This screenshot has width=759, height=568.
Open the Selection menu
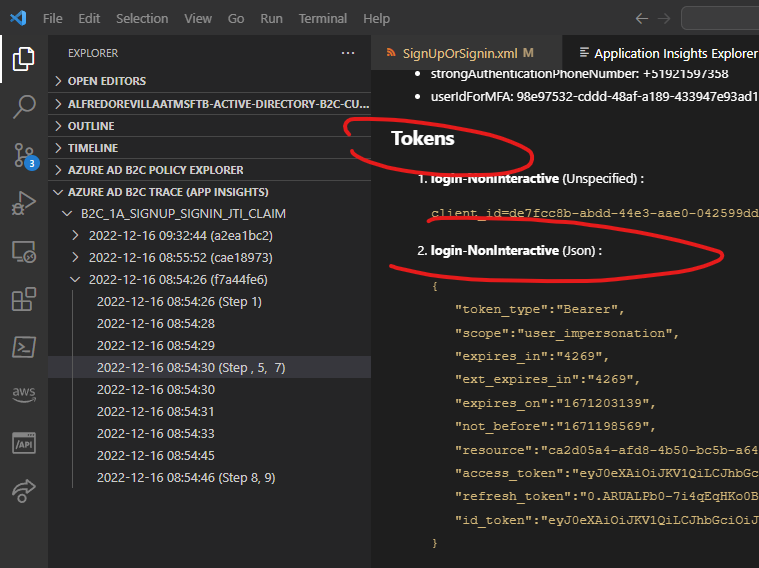coord(142,18)
